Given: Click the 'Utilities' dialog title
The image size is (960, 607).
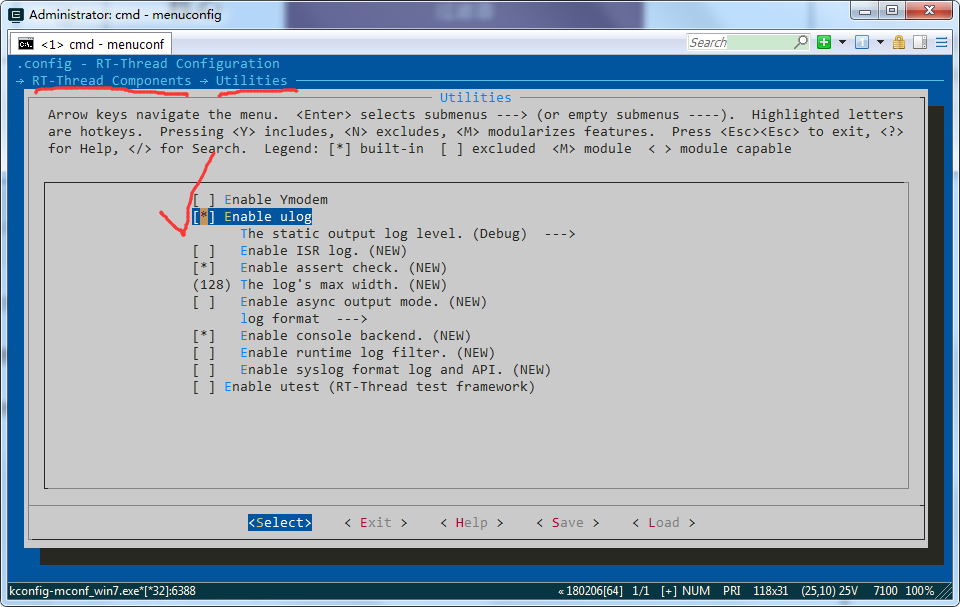Looking at the screenshot, I should pos(476,97).
